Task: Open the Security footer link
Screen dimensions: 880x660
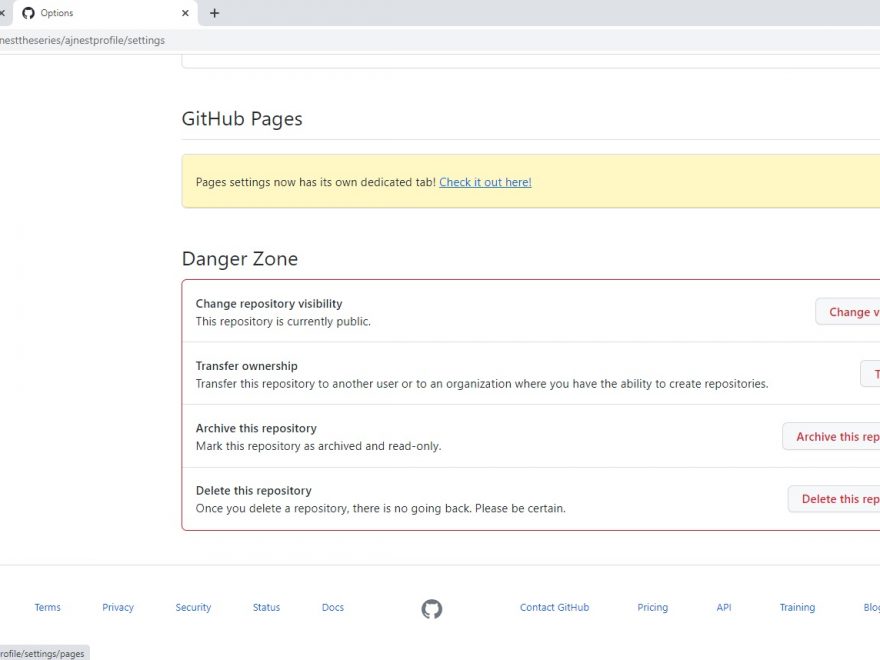Action: click(x=193, y=607)
